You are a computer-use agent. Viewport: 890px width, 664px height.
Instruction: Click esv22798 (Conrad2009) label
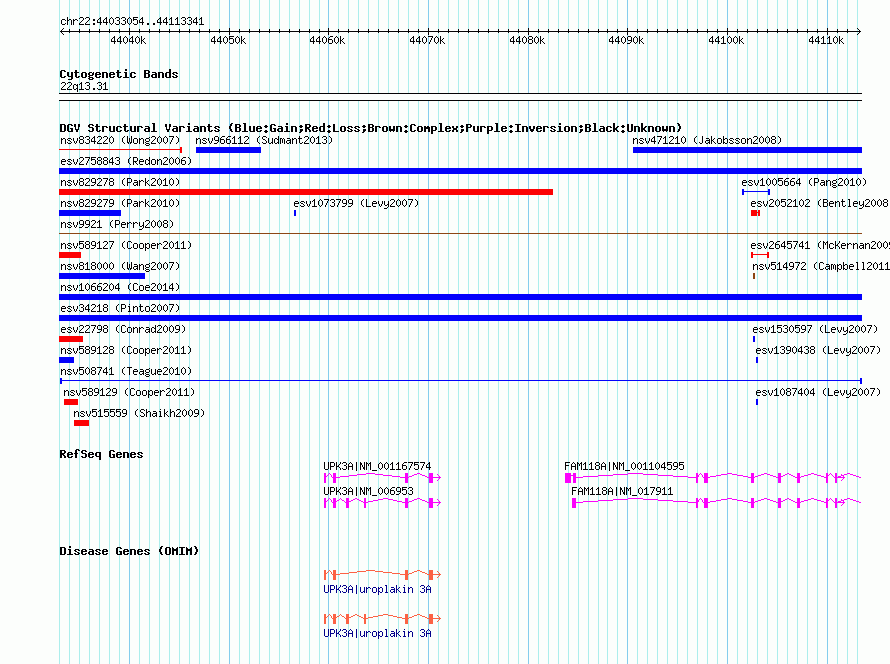pyautogui.click(x=123, y=329)
